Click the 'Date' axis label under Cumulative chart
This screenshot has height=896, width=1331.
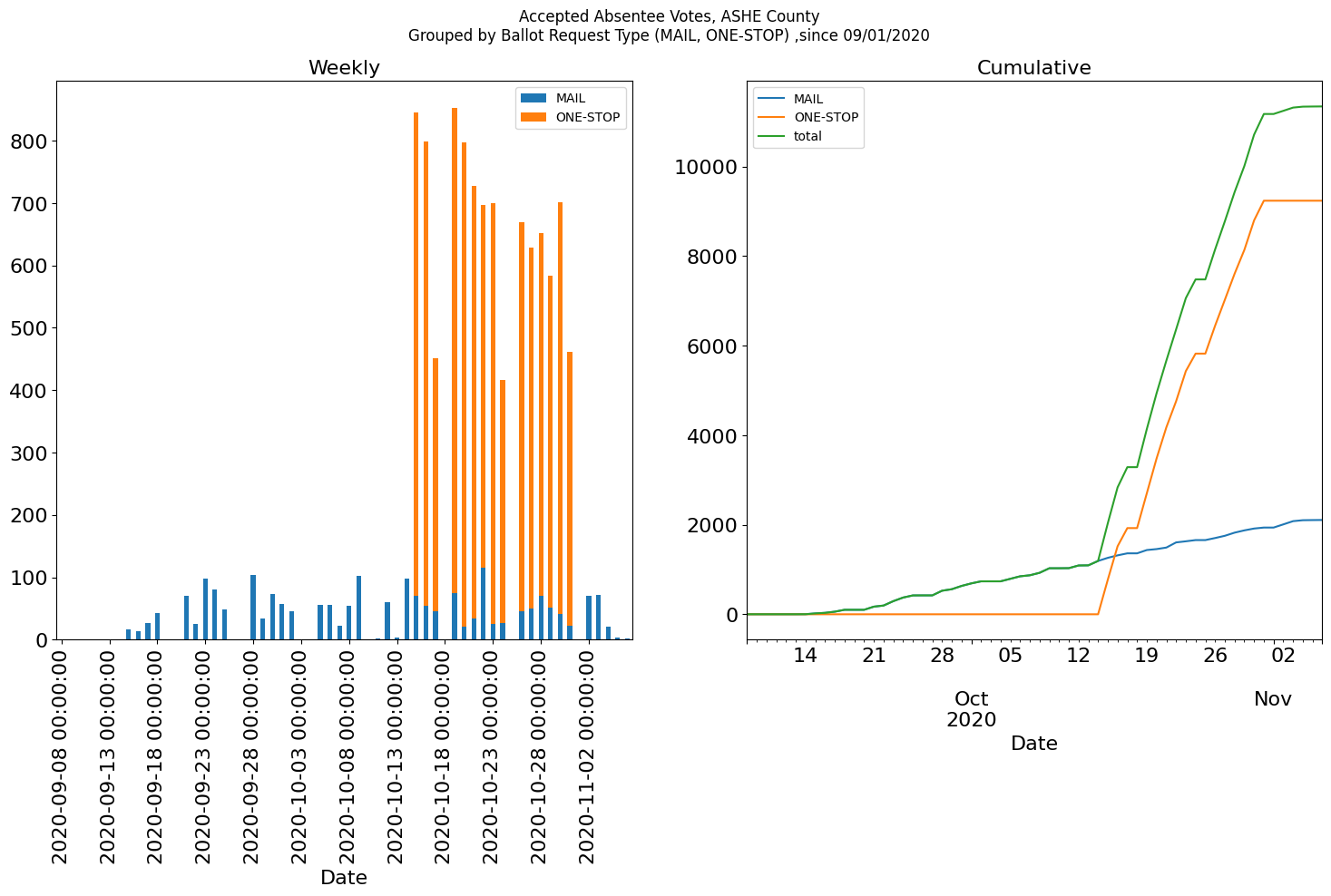click(1033, 744)
